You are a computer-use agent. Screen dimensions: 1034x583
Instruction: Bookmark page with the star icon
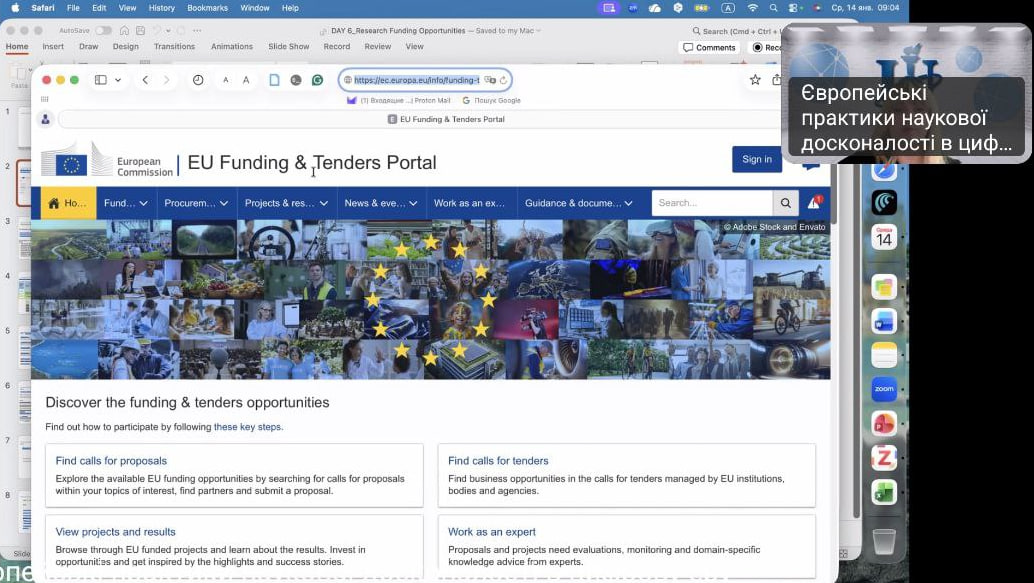755,80
